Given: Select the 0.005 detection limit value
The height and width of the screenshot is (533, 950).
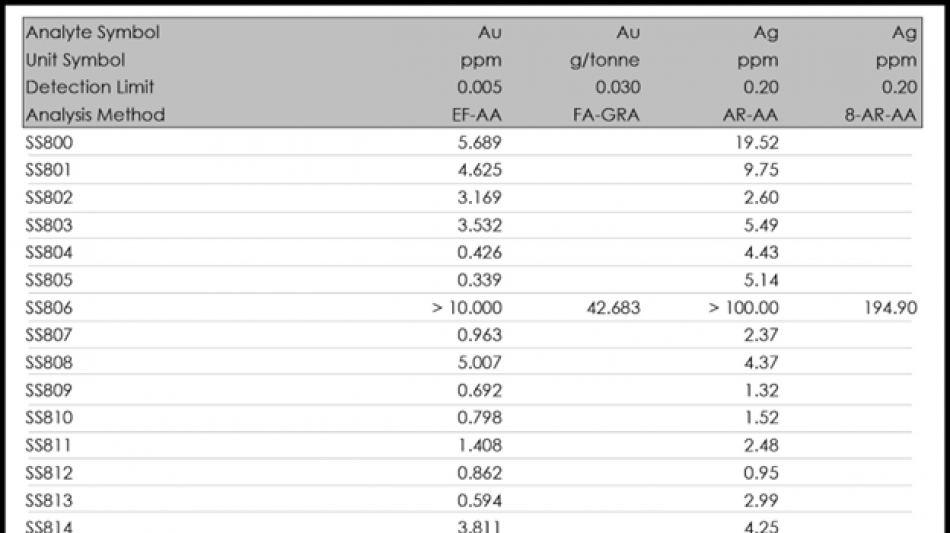Looking at the screenshot, I should (478, 87).
